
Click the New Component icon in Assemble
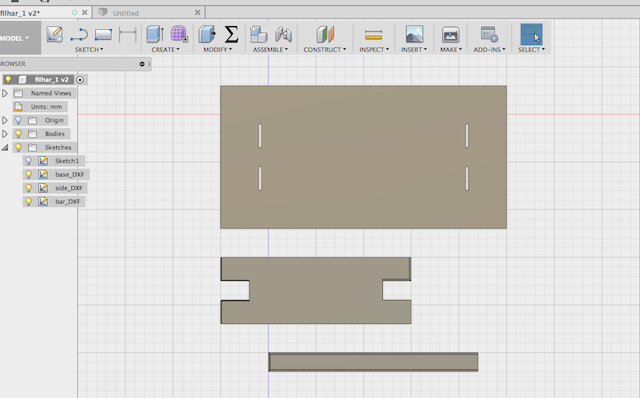258,34
